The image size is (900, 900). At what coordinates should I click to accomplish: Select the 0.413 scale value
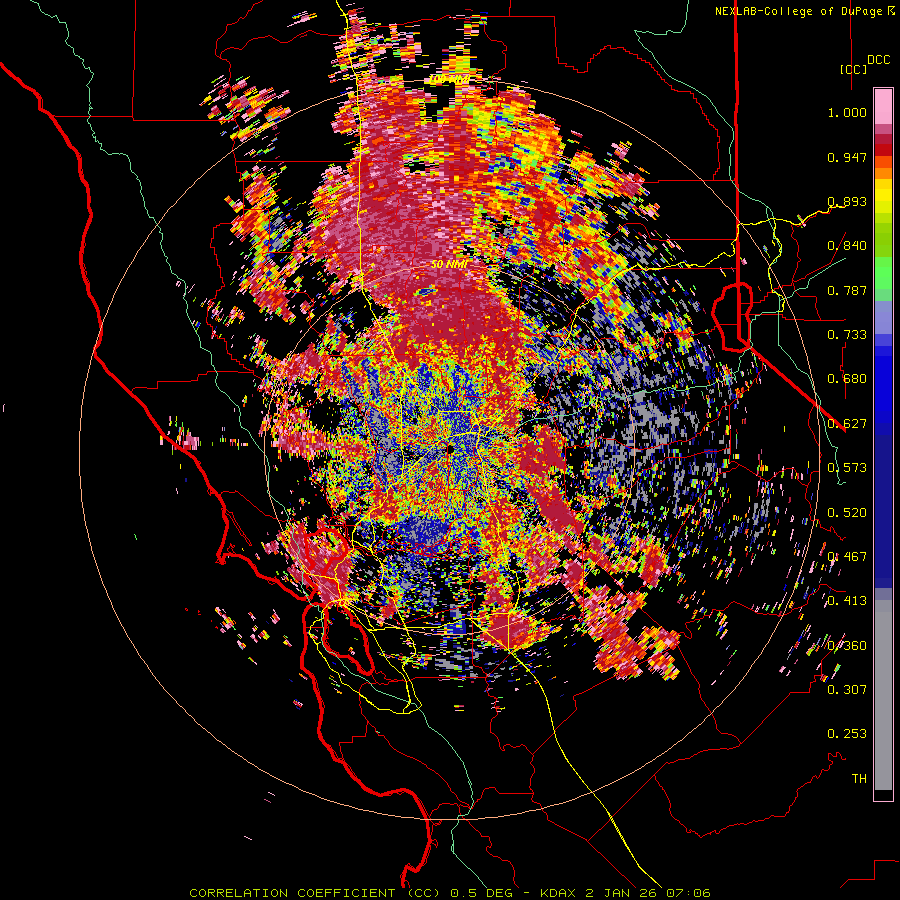[x=847, y=601]
